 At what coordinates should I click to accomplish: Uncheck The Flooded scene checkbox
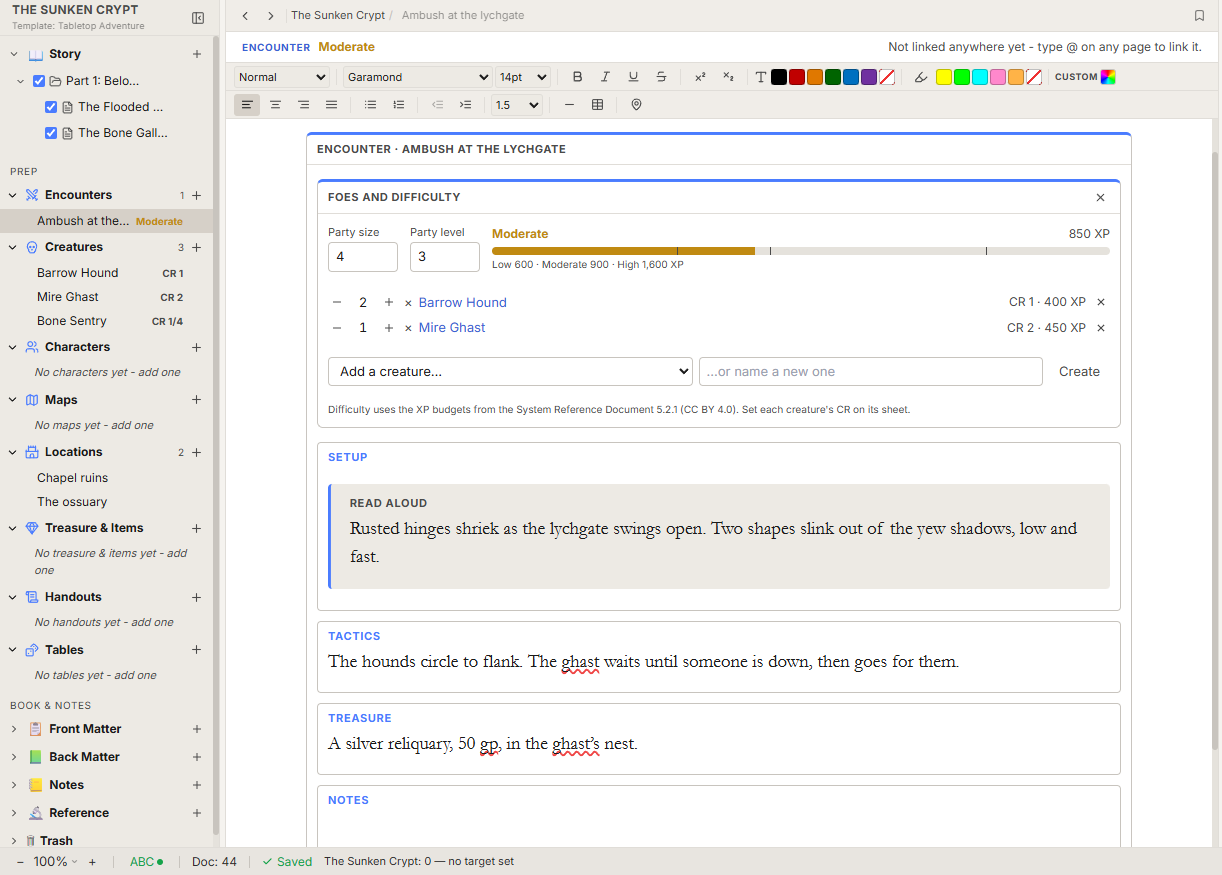pyautogui.click(x=51, y=107)
